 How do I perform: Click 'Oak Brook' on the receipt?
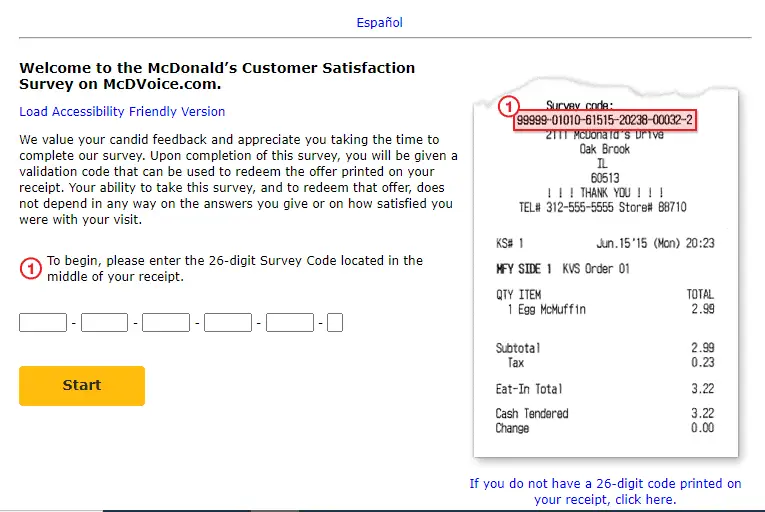(x=604, y=149)
